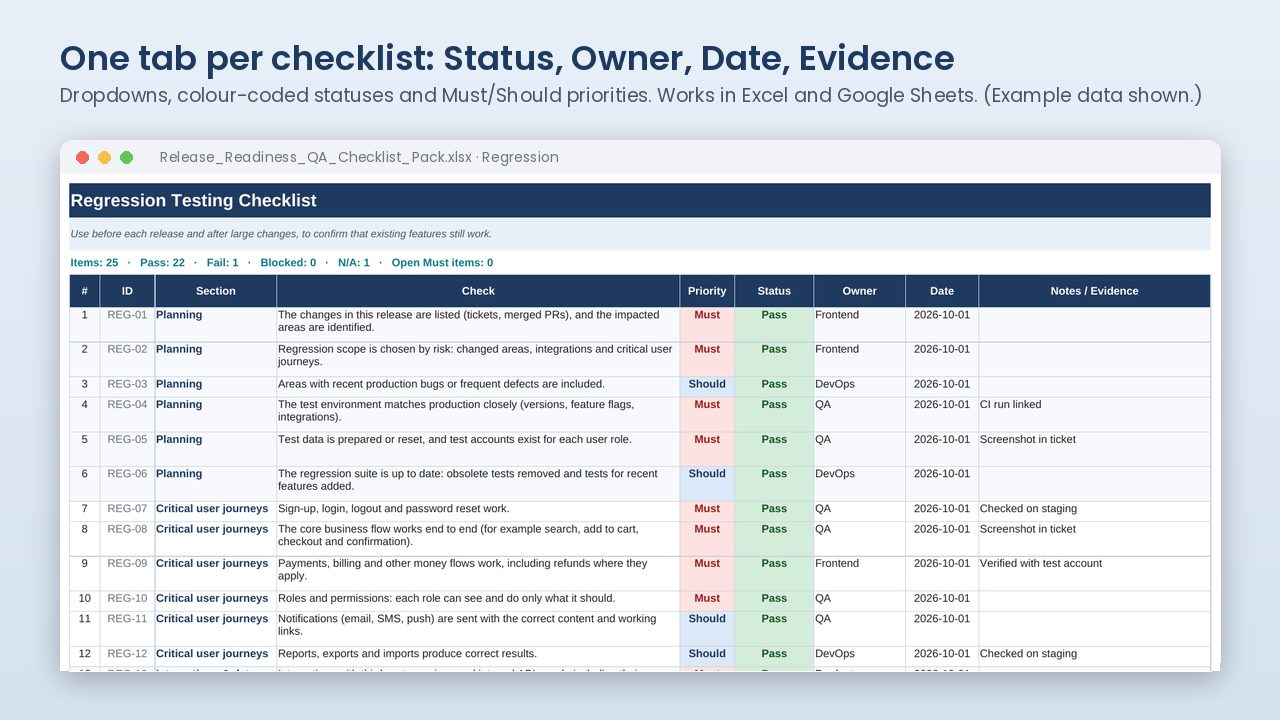Click the date cell for REG-08

pos(942,538)
